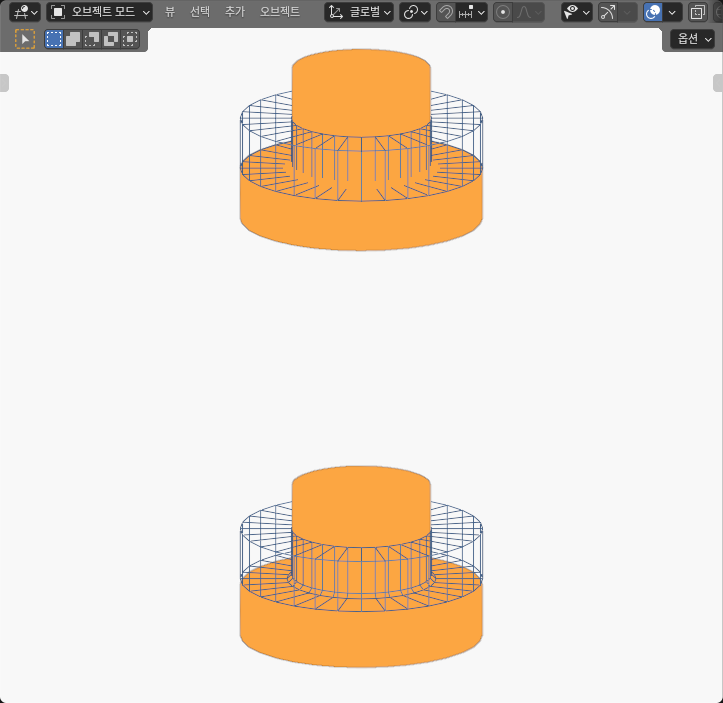Open the 오브젝트 menu
723x703 pixels.
279,12
